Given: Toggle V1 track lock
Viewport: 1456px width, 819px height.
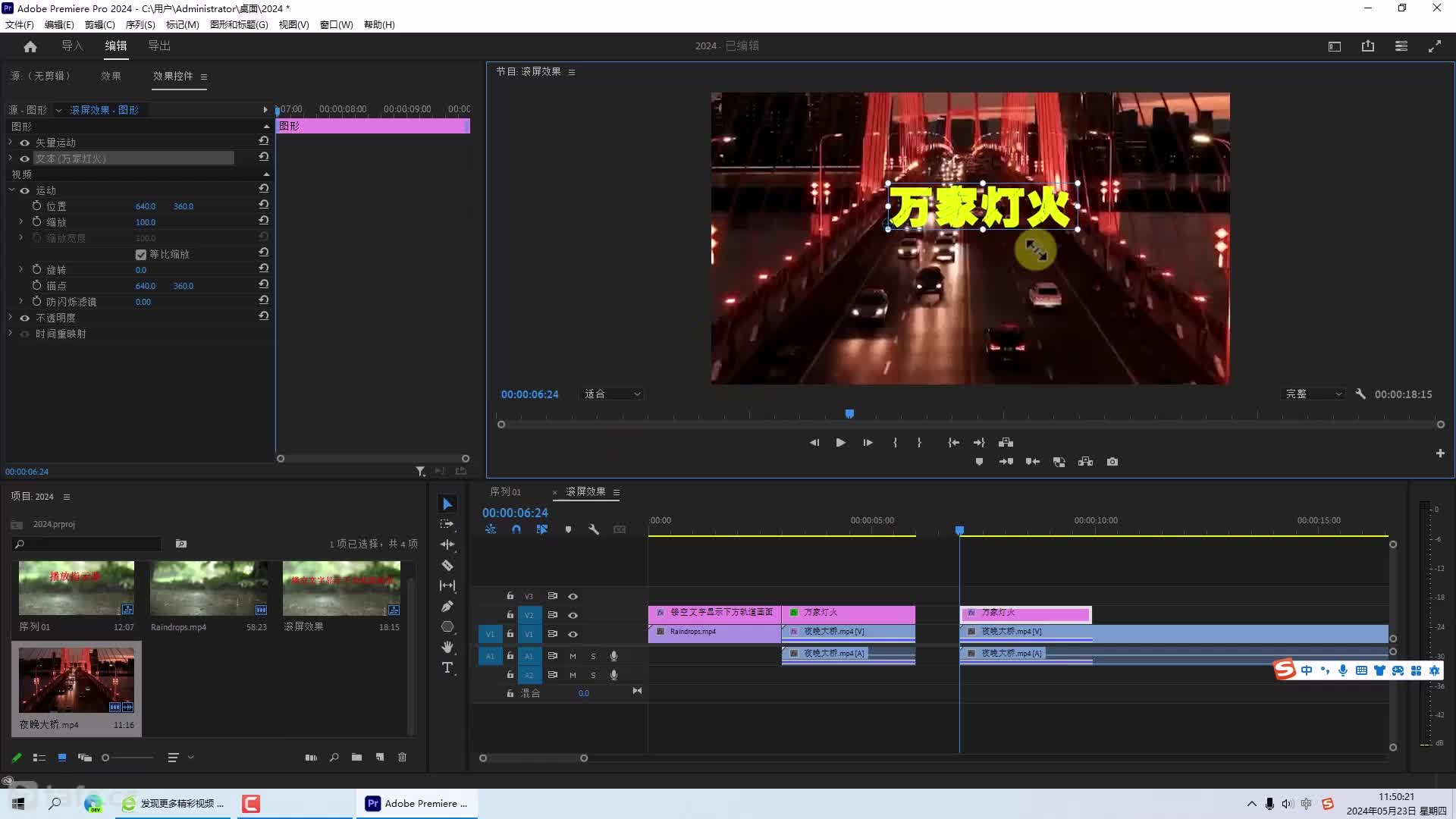Looking at the screenshot, I should click(510, 635).
